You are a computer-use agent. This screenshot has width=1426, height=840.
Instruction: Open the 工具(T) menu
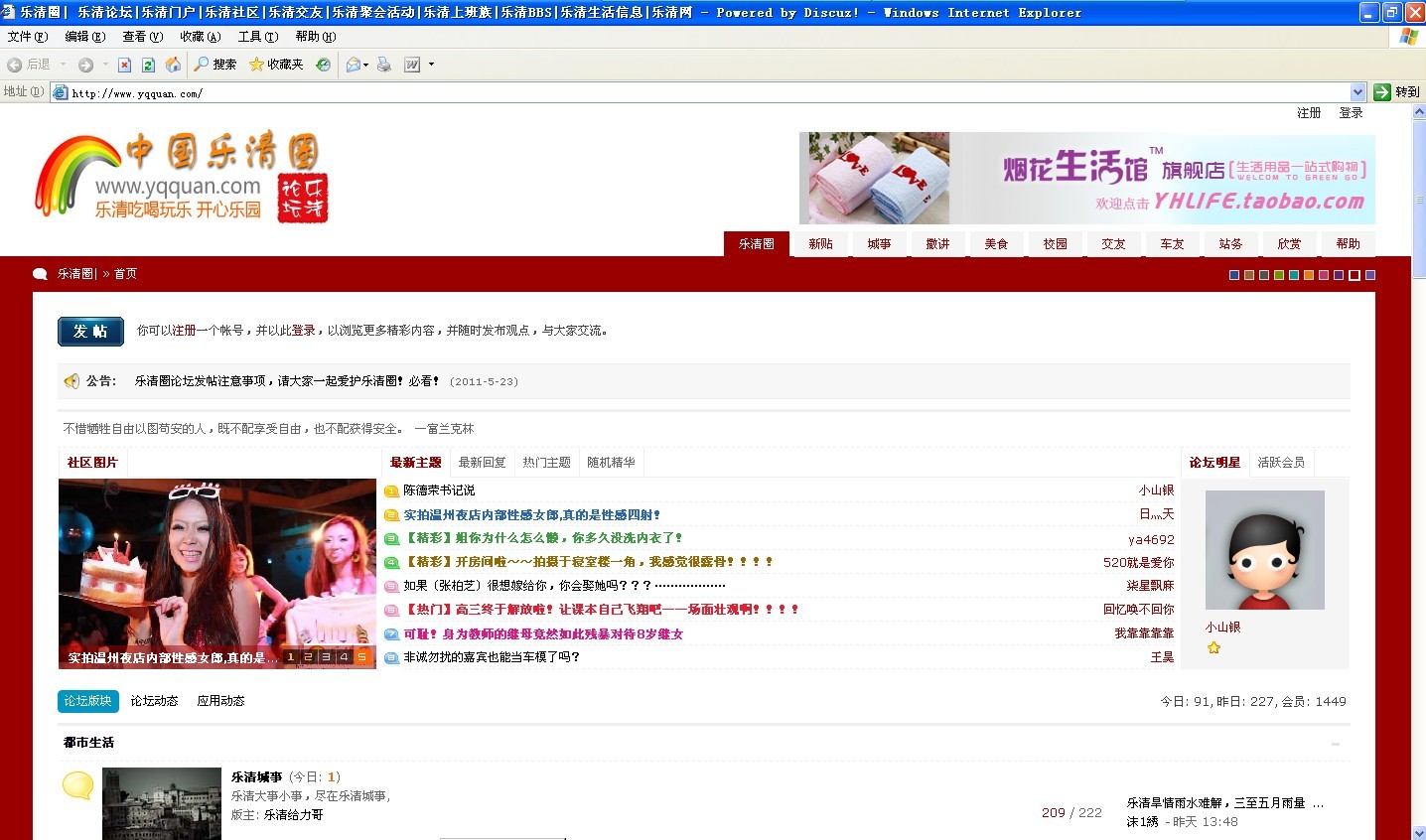point(258,37)
